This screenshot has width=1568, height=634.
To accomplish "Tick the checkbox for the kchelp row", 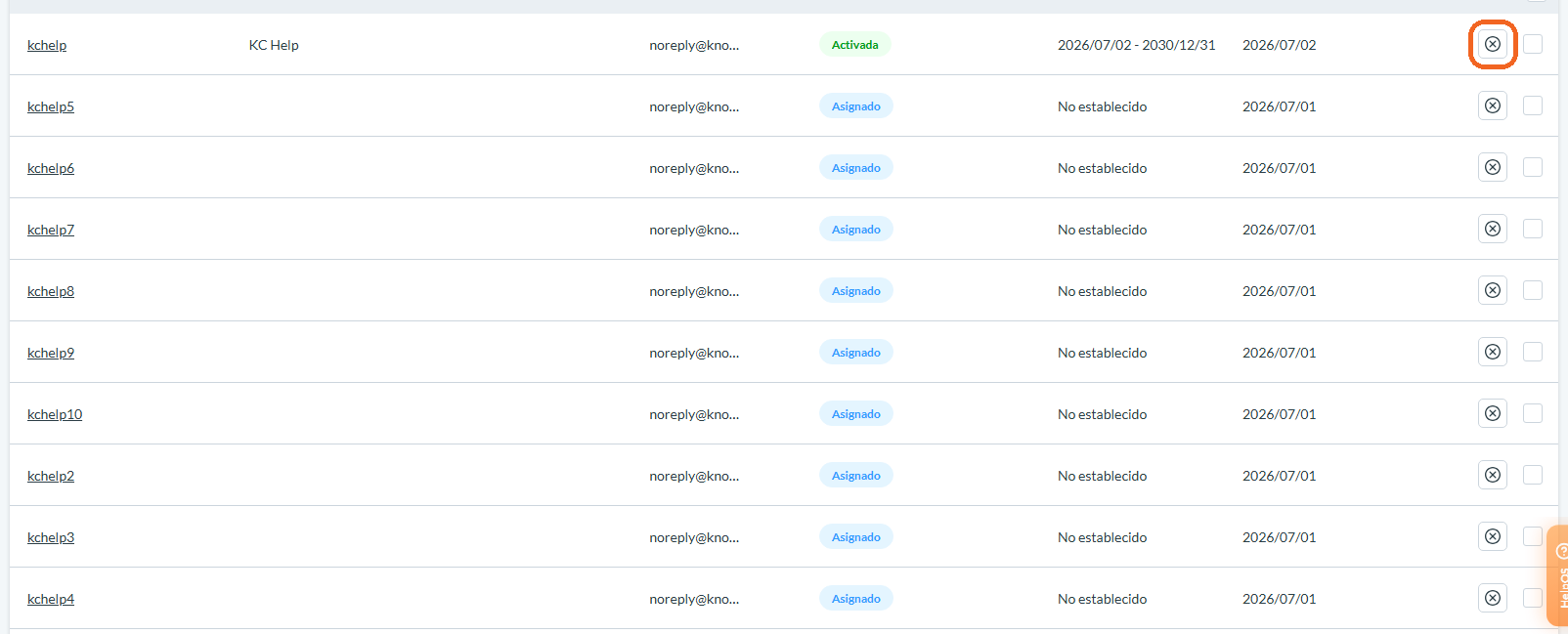I will tap(1533, 44).
